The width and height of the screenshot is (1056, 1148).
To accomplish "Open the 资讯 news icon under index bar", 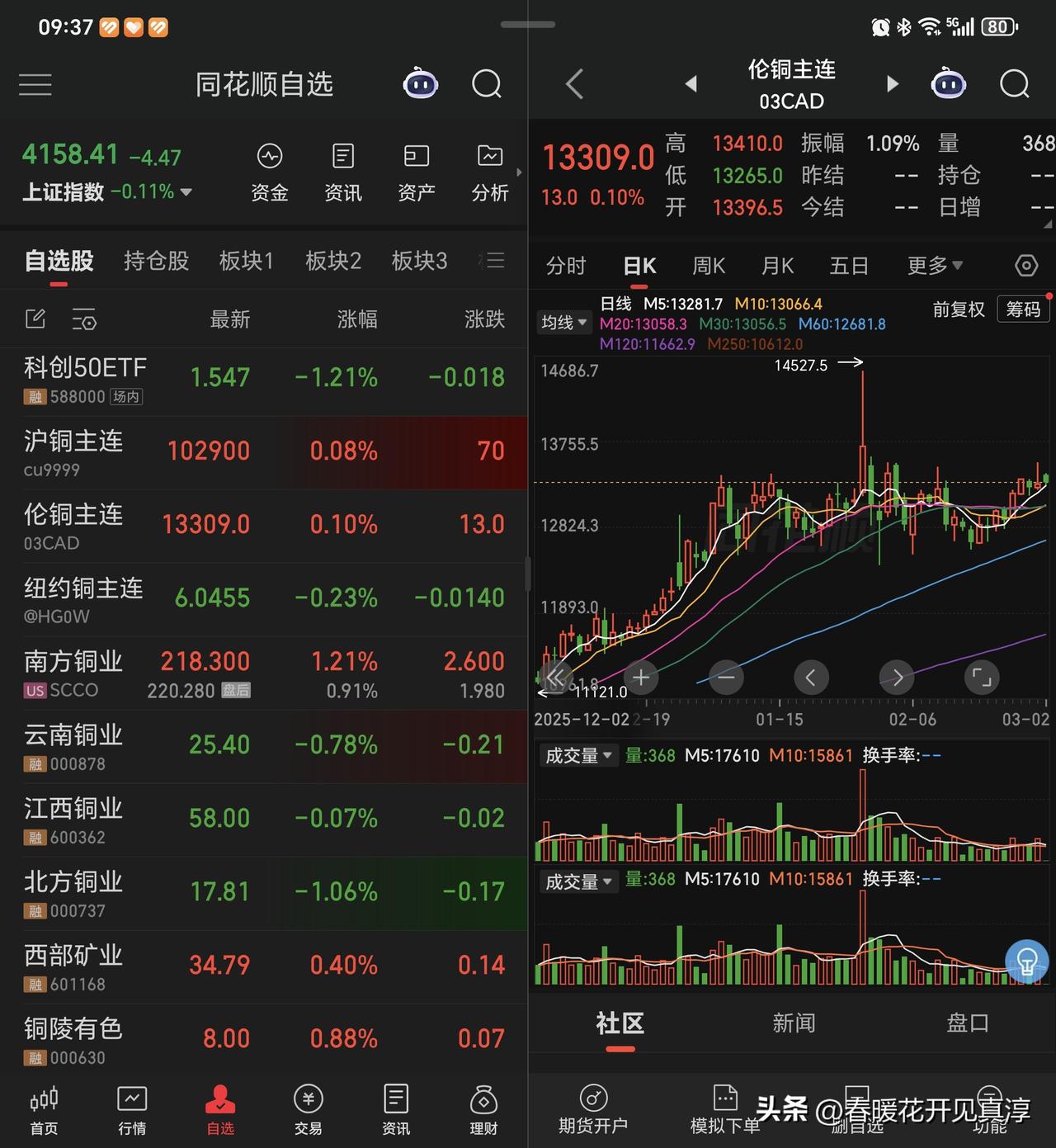I will (343, 173).
